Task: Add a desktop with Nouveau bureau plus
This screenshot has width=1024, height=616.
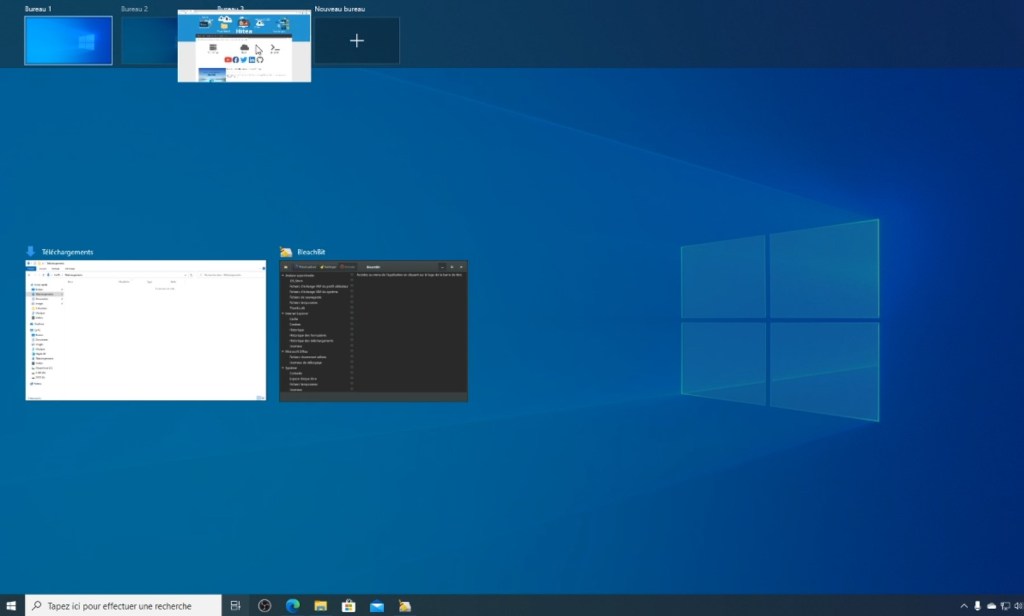Action: (x=356, y=41)
